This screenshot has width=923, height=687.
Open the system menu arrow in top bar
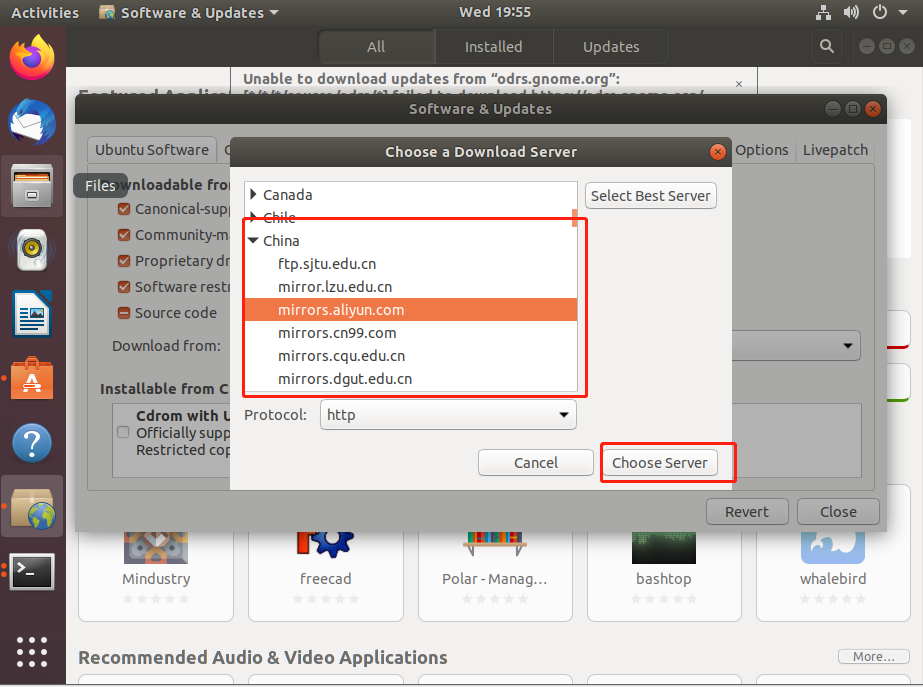point(902,12)
